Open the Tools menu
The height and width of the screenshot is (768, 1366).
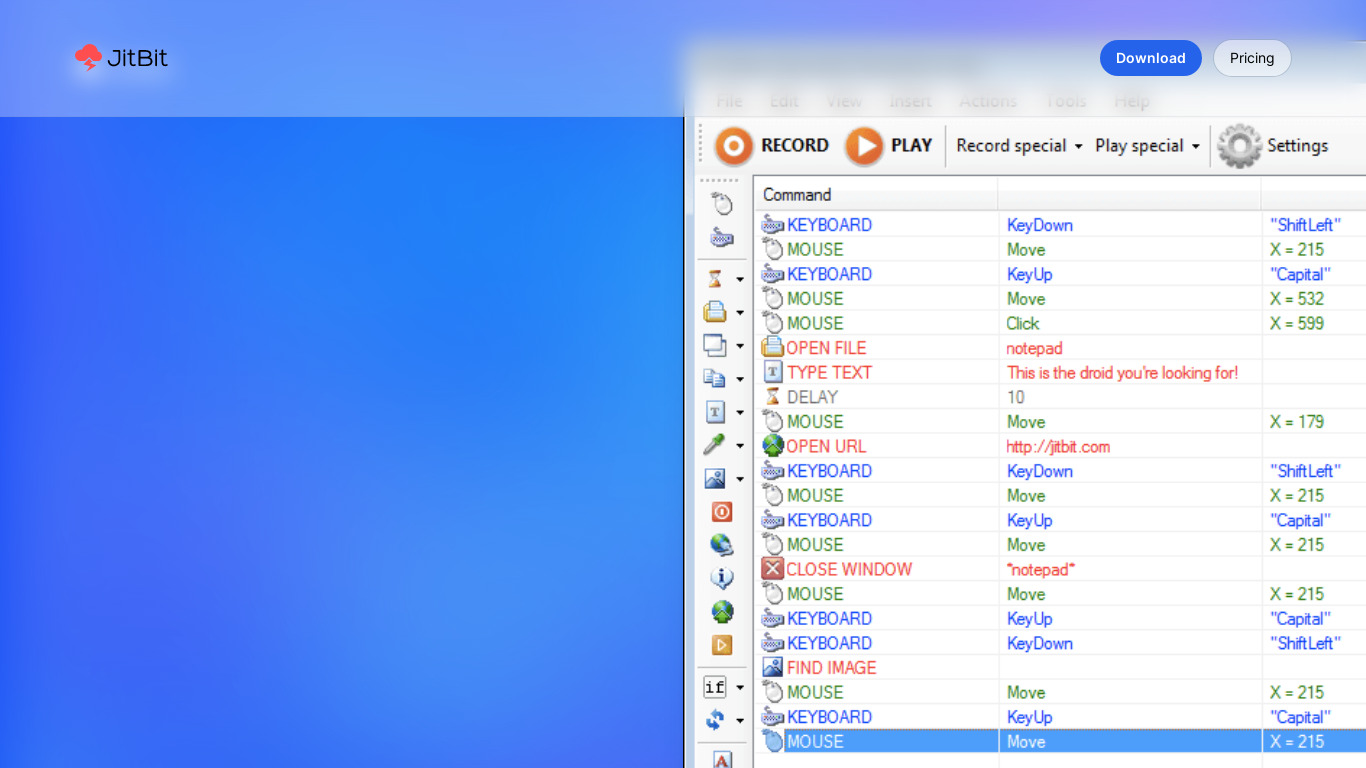click(x=1066, y=101)
